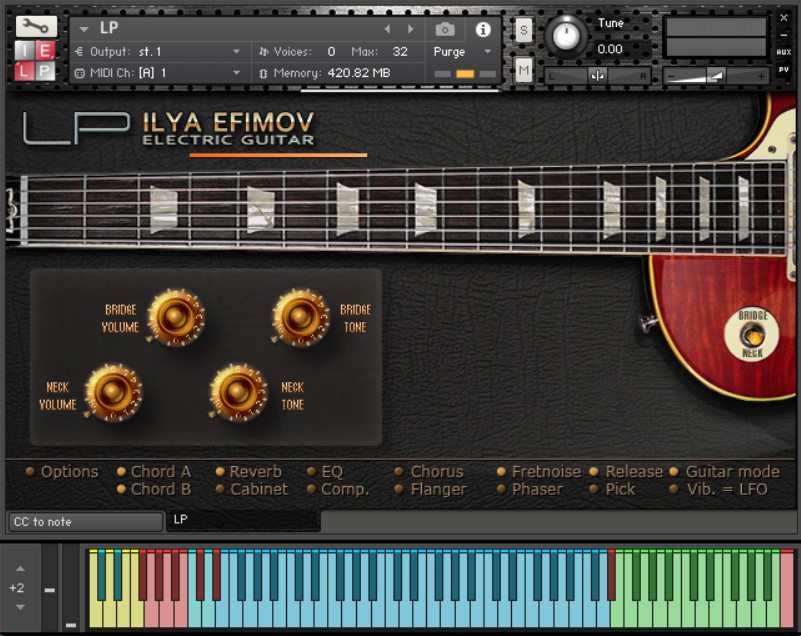Open the Cabinet settings
The width and height of the screenshot is (801, 636).
tap(252, 489)
